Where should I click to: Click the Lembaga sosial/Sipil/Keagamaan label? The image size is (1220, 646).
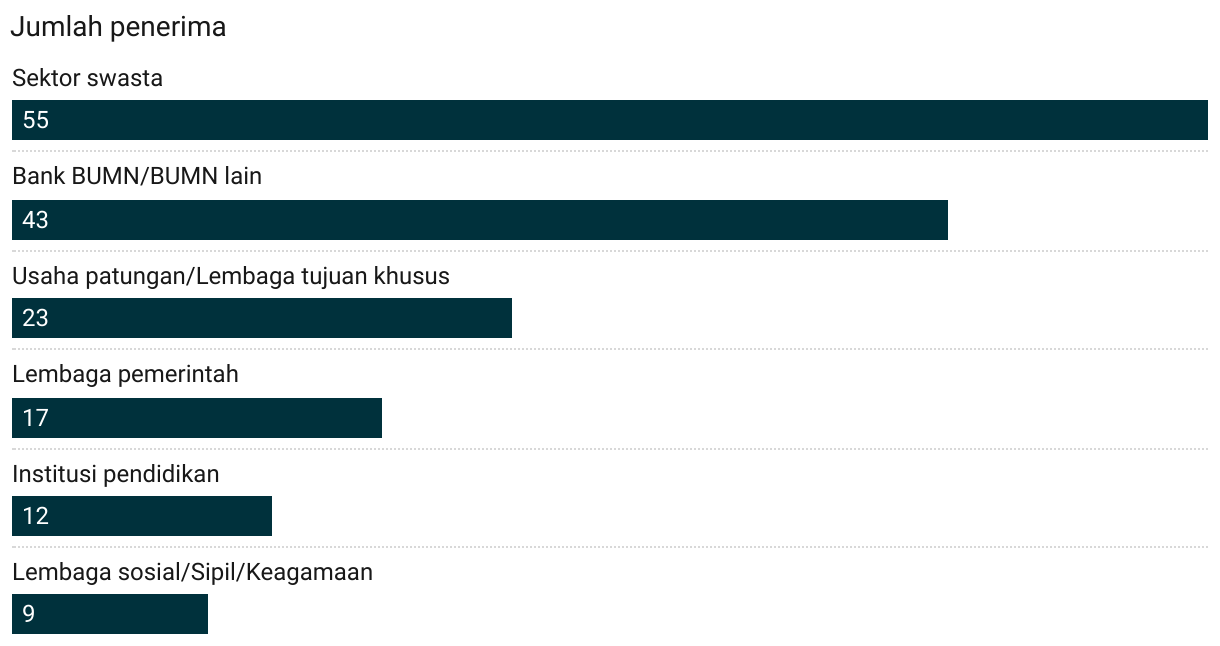(192, 572)
